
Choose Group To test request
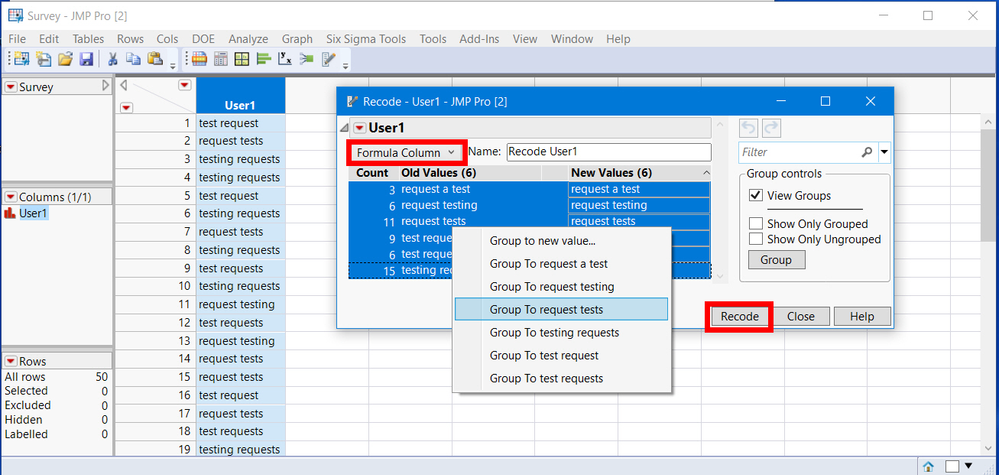pyautogui.click(x=561, y=355)
